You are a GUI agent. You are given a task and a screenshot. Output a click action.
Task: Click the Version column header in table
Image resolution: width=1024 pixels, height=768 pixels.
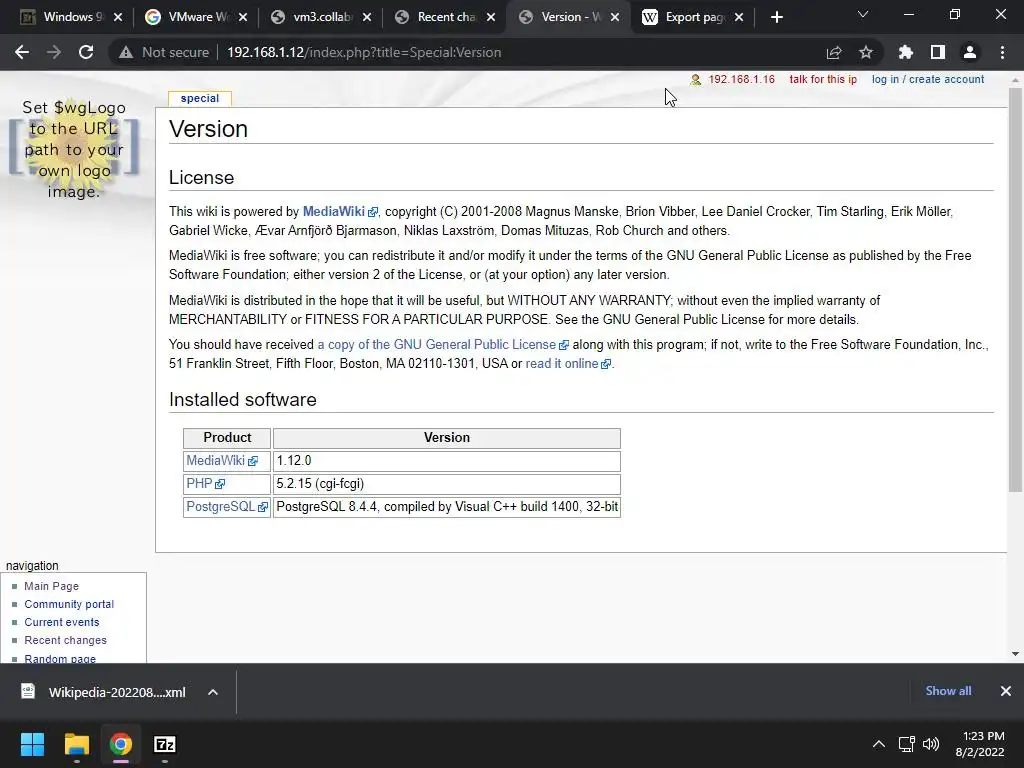pos(447,438)
